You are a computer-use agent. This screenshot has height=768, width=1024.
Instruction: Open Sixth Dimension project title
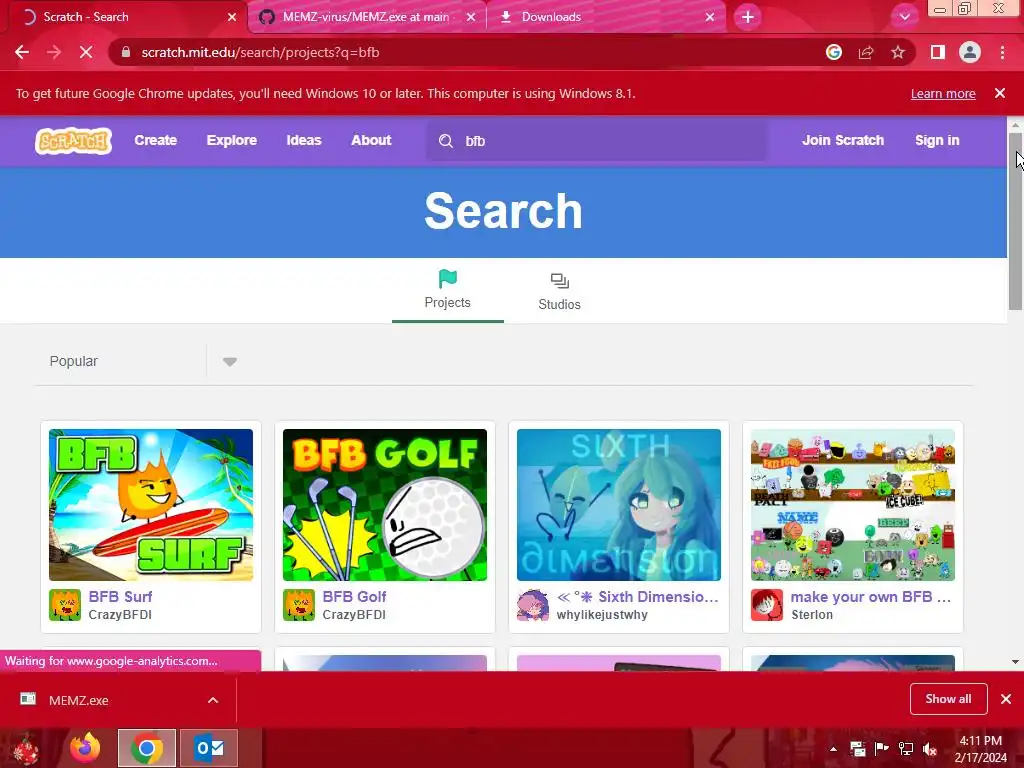tap(637, 596)
